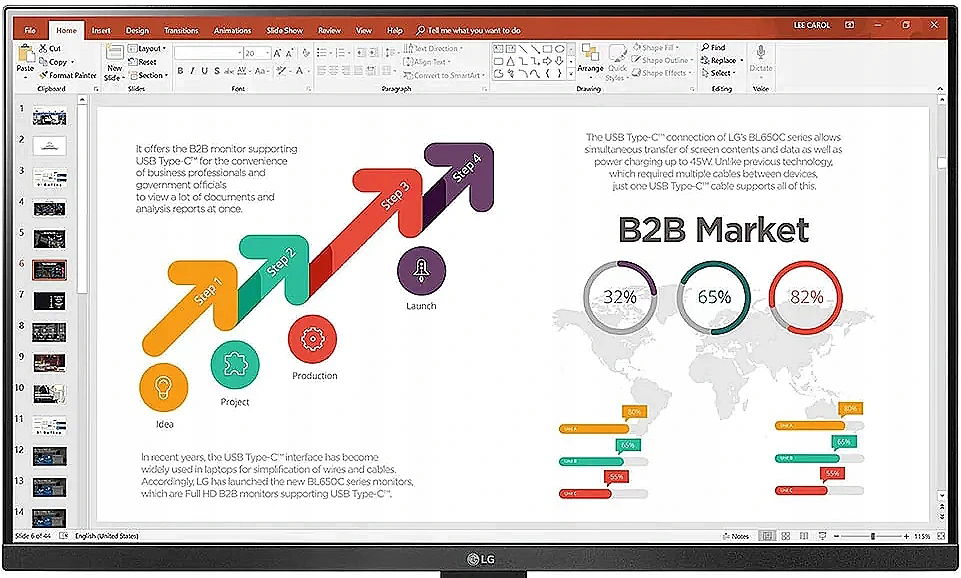
Task: Click the Format Painter tool
Action: coord(68,75)
